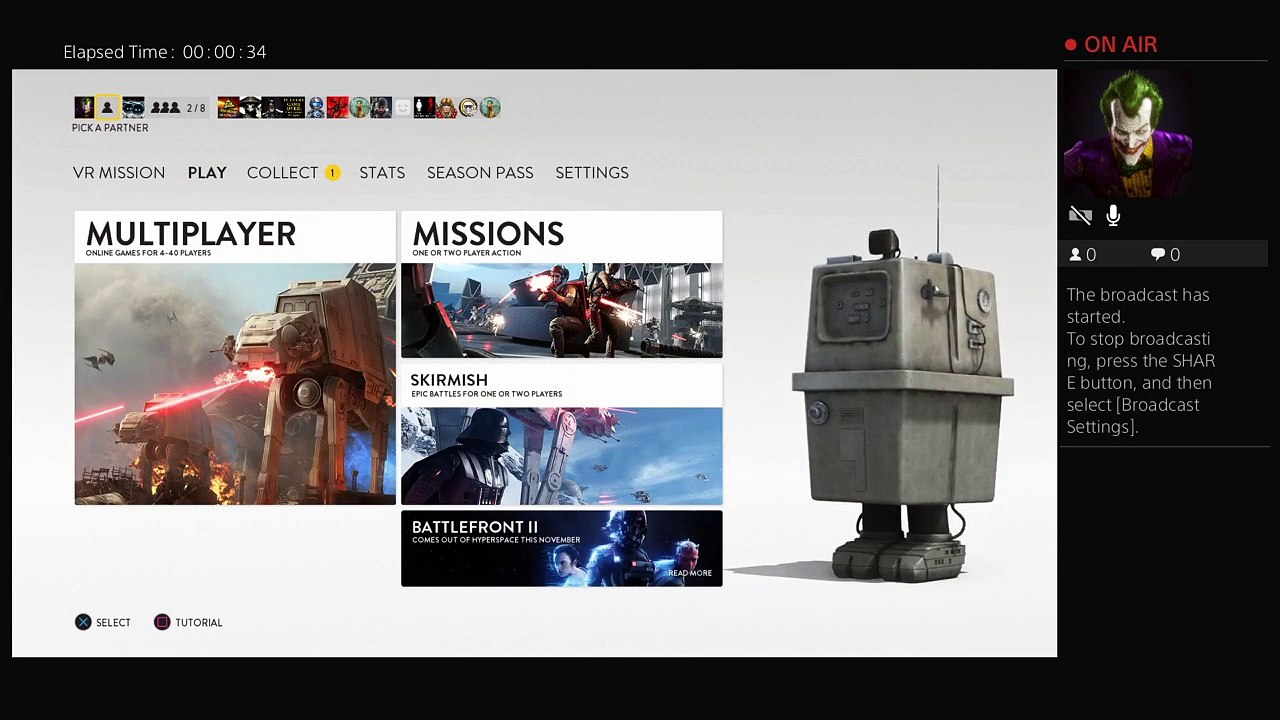Select the PLAY tab
Screen dimensions: 1280x720
pyautogui.click(x=207, y=173)
